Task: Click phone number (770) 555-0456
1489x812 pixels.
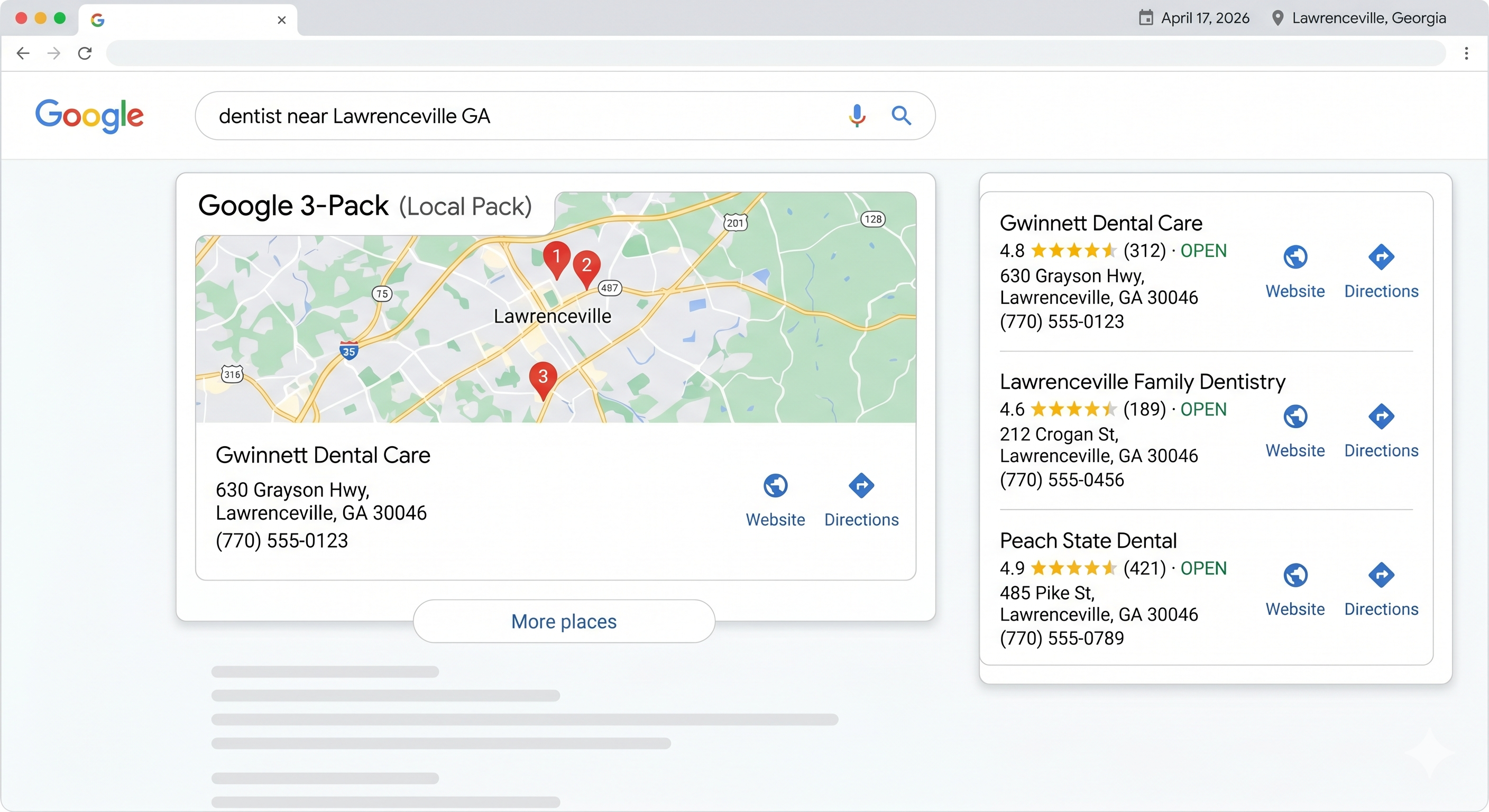Action: (x=1062, y=479)
